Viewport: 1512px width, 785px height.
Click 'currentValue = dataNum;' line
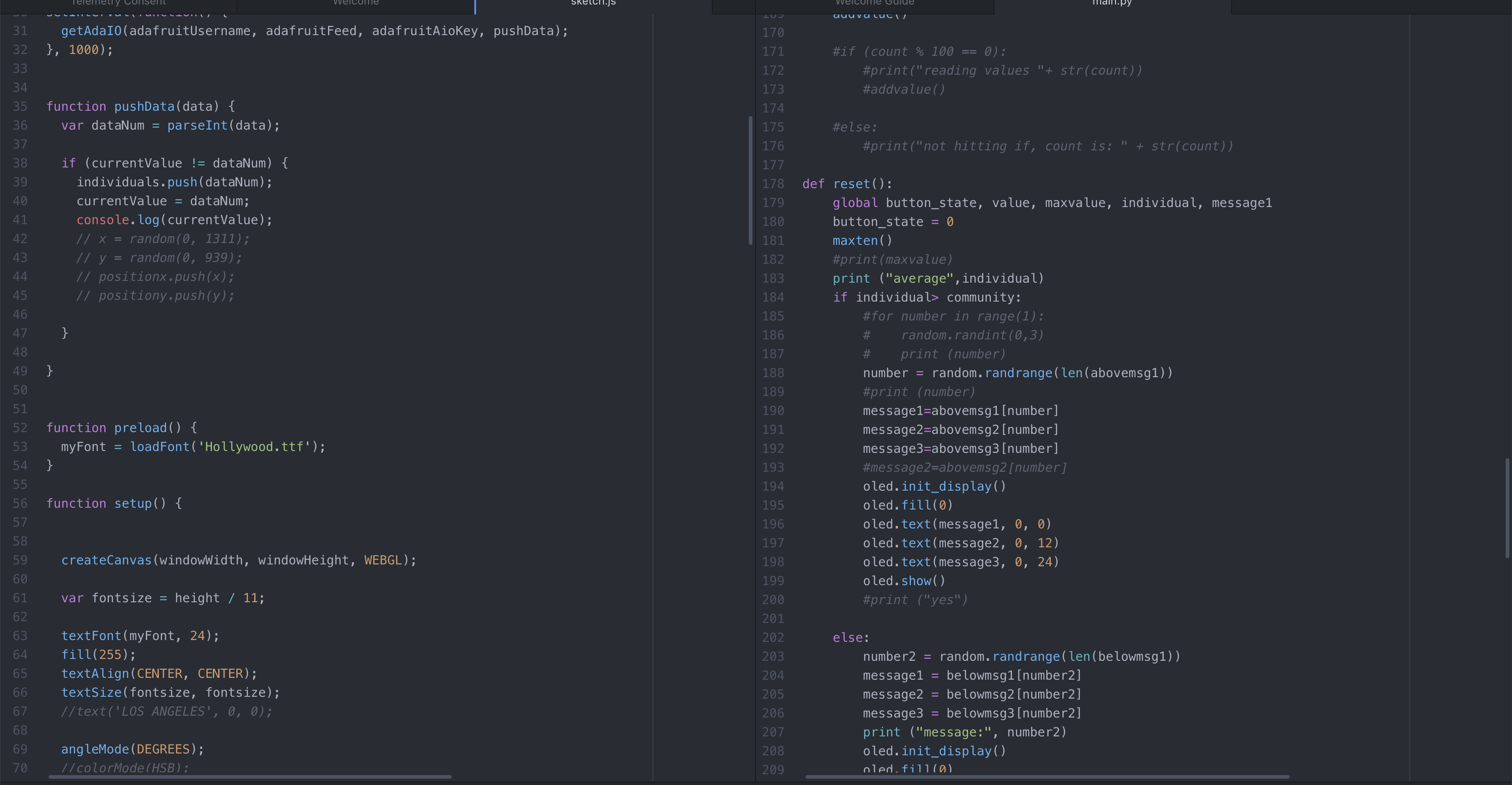click(163, 201)
